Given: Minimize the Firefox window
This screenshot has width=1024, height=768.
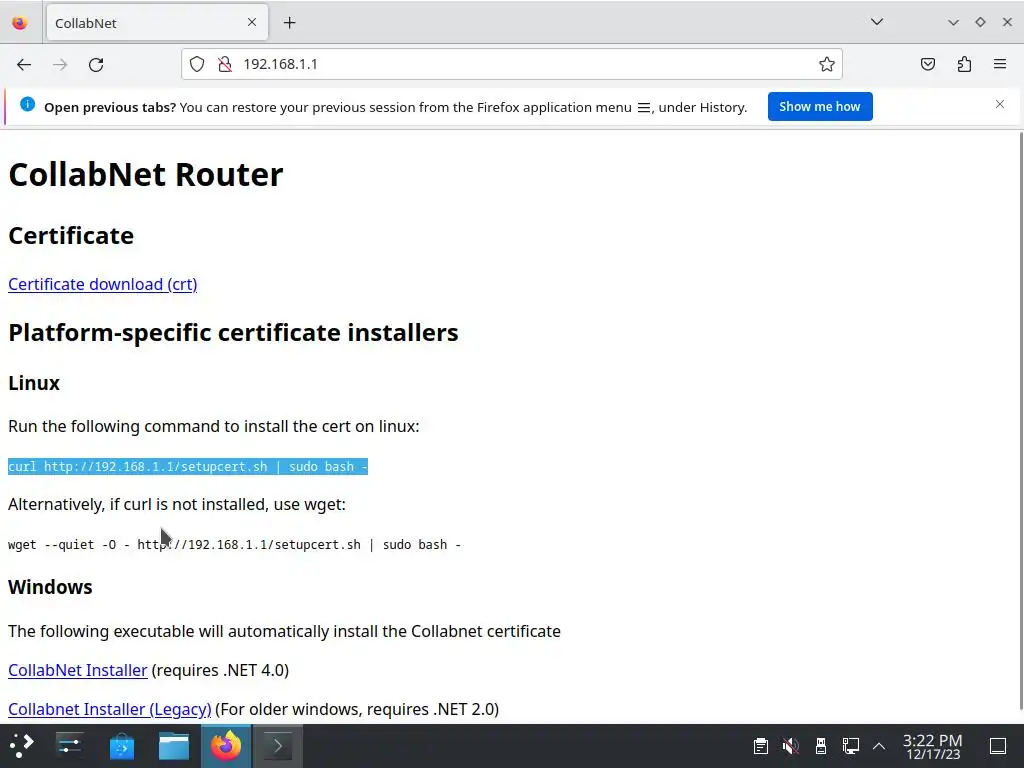Looking at the screenshot, I should [953, 22].
